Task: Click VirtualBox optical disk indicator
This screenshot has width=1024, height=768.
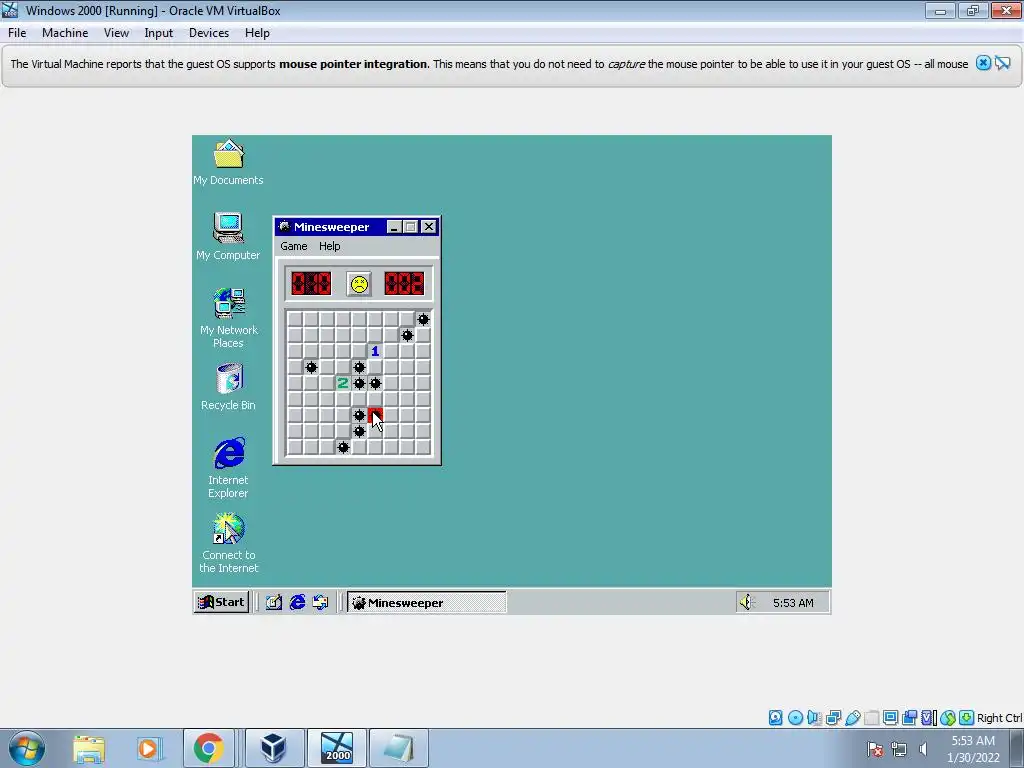Action: [x=795, y=718]
